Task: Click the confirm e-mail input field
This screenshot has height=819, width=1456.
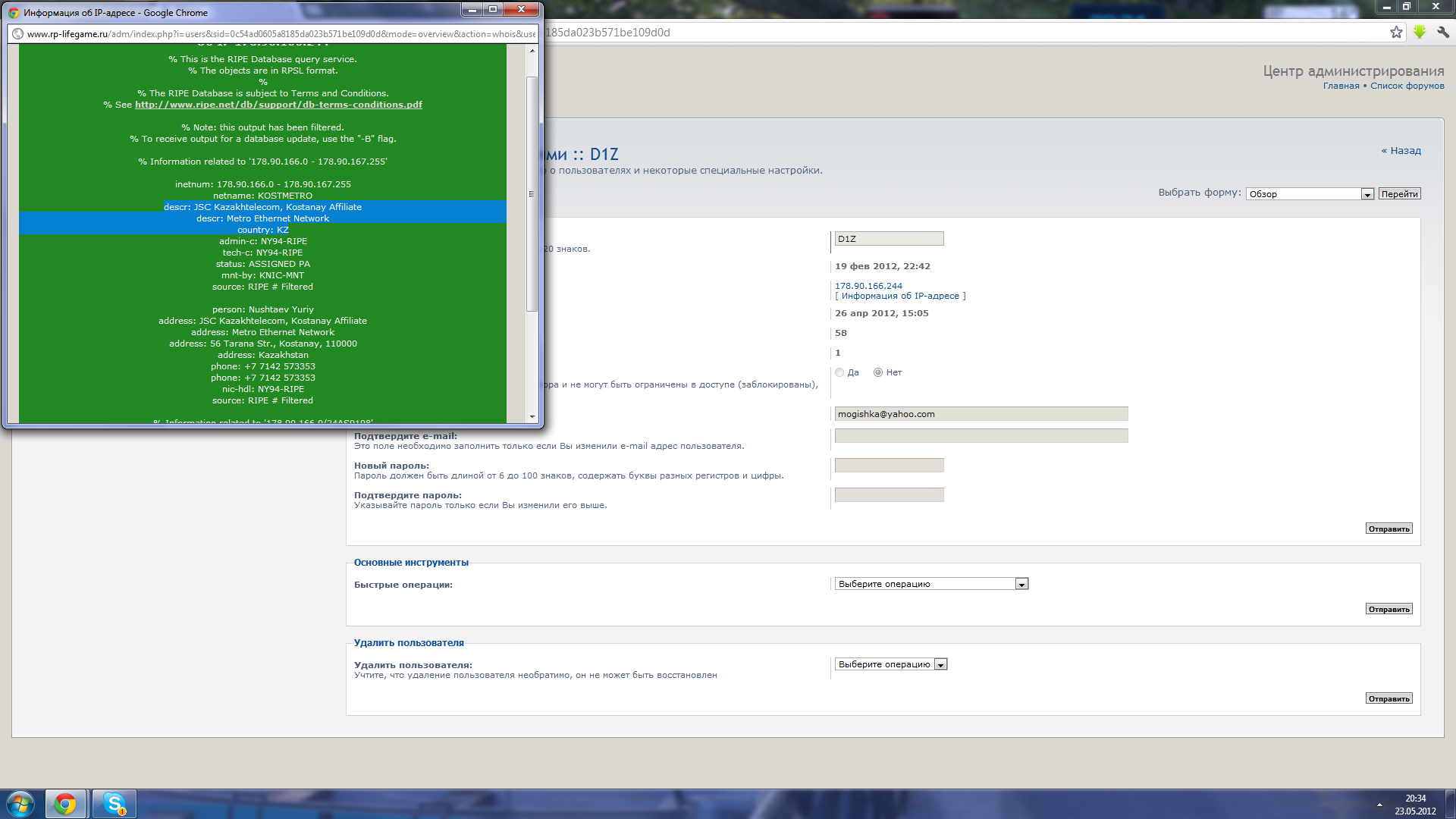Action: [981, 436]
